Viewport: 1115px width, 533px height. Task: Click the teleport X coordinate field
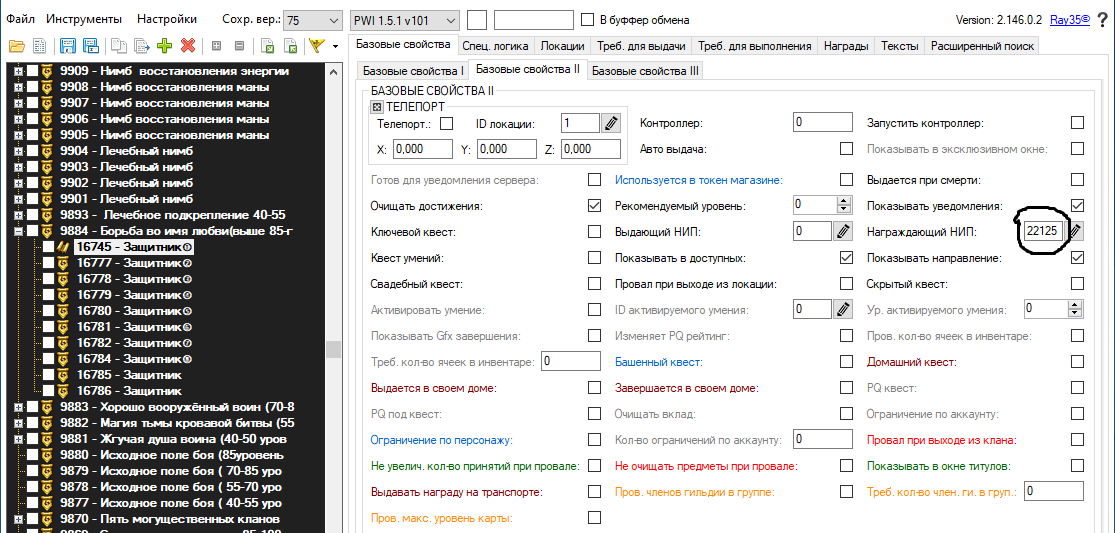[x=422, y=149]
